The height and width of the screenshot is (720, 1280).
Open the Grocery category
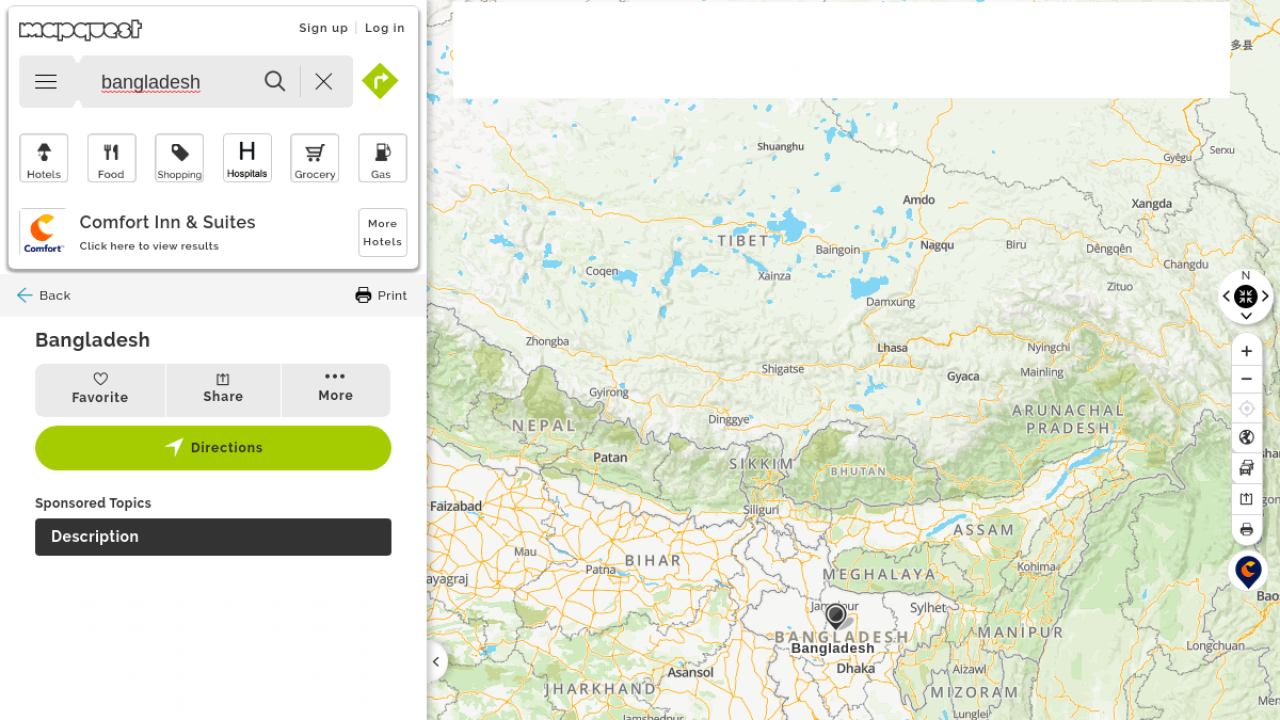pyautogui.click(x=315, y=158)
